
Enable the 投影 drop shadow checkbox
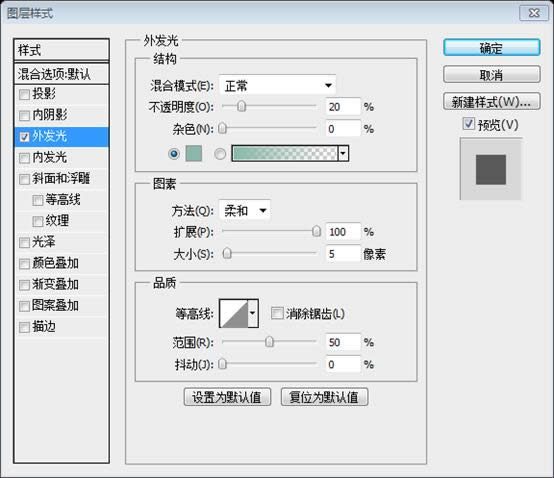(24, 94)
